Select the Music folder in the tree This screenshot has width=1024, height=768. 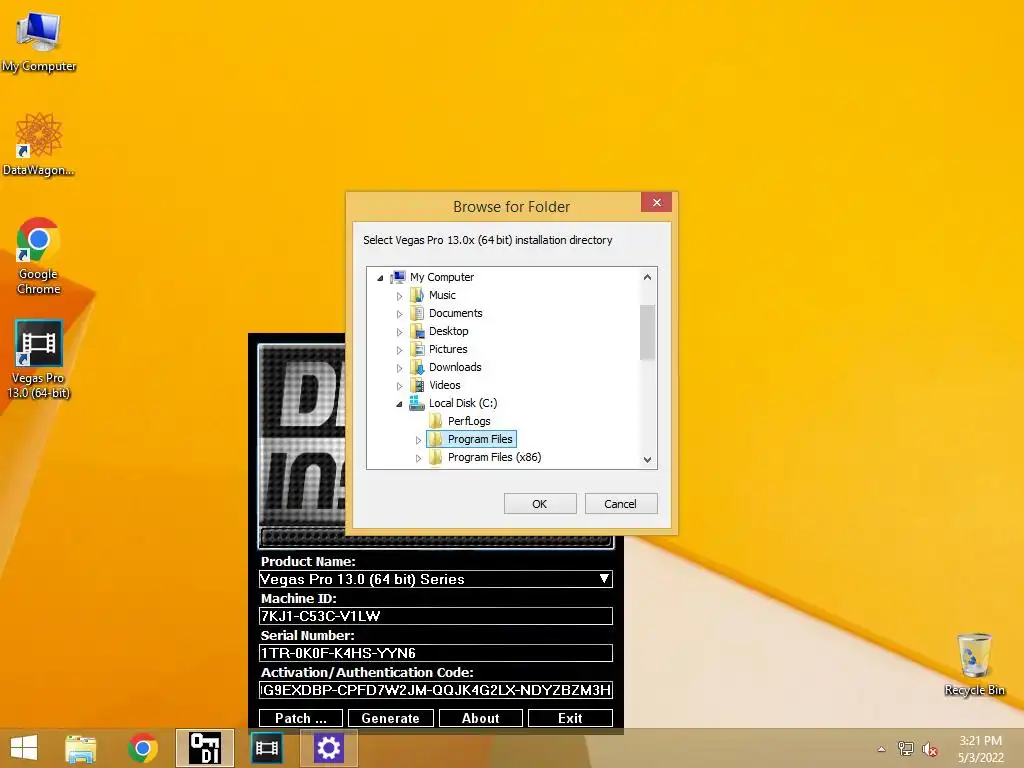(442, 295)
